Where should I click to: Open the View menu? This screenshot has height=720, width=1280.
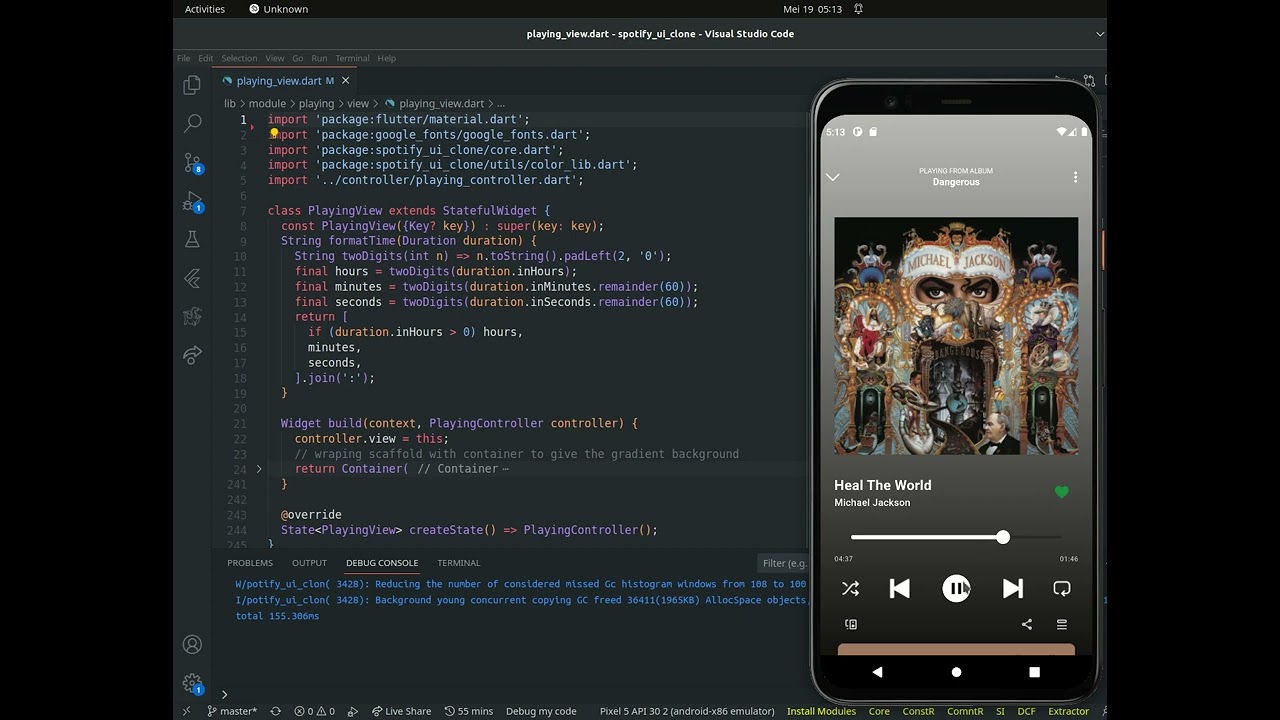tap(275, 58)
